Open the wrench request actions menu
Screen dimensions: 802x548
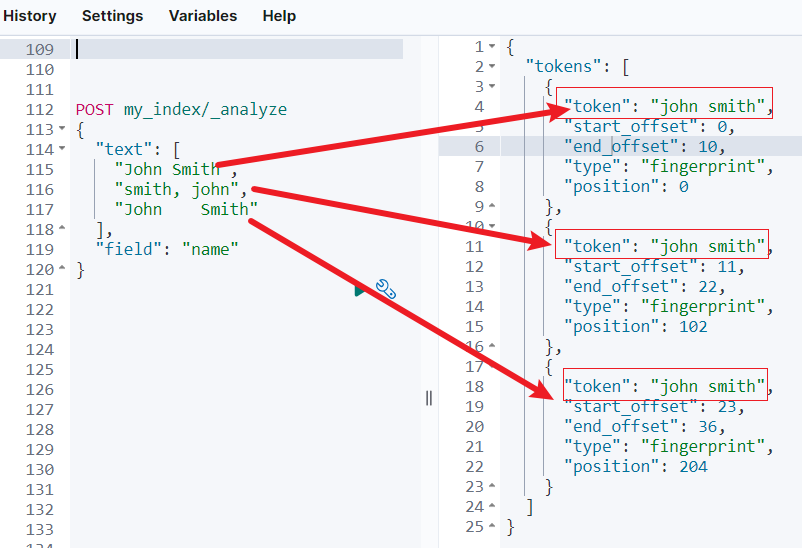tap(386, 289)
